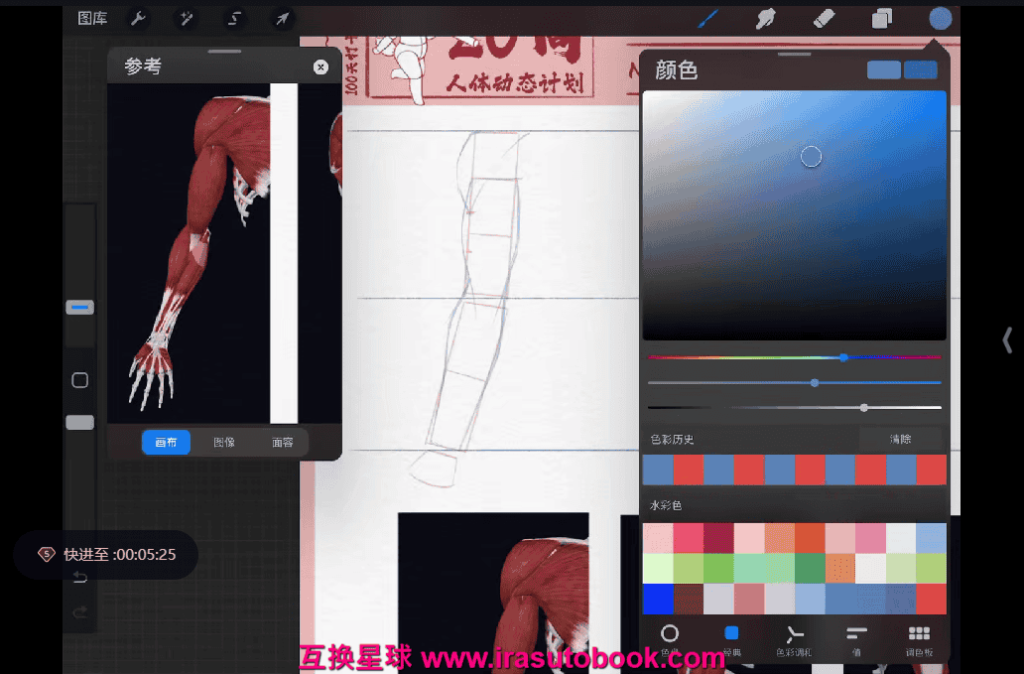Pick the orange-red swatch in 水彩色 top row
Viewport: 1024px width, 674px height.
point(810,538)
